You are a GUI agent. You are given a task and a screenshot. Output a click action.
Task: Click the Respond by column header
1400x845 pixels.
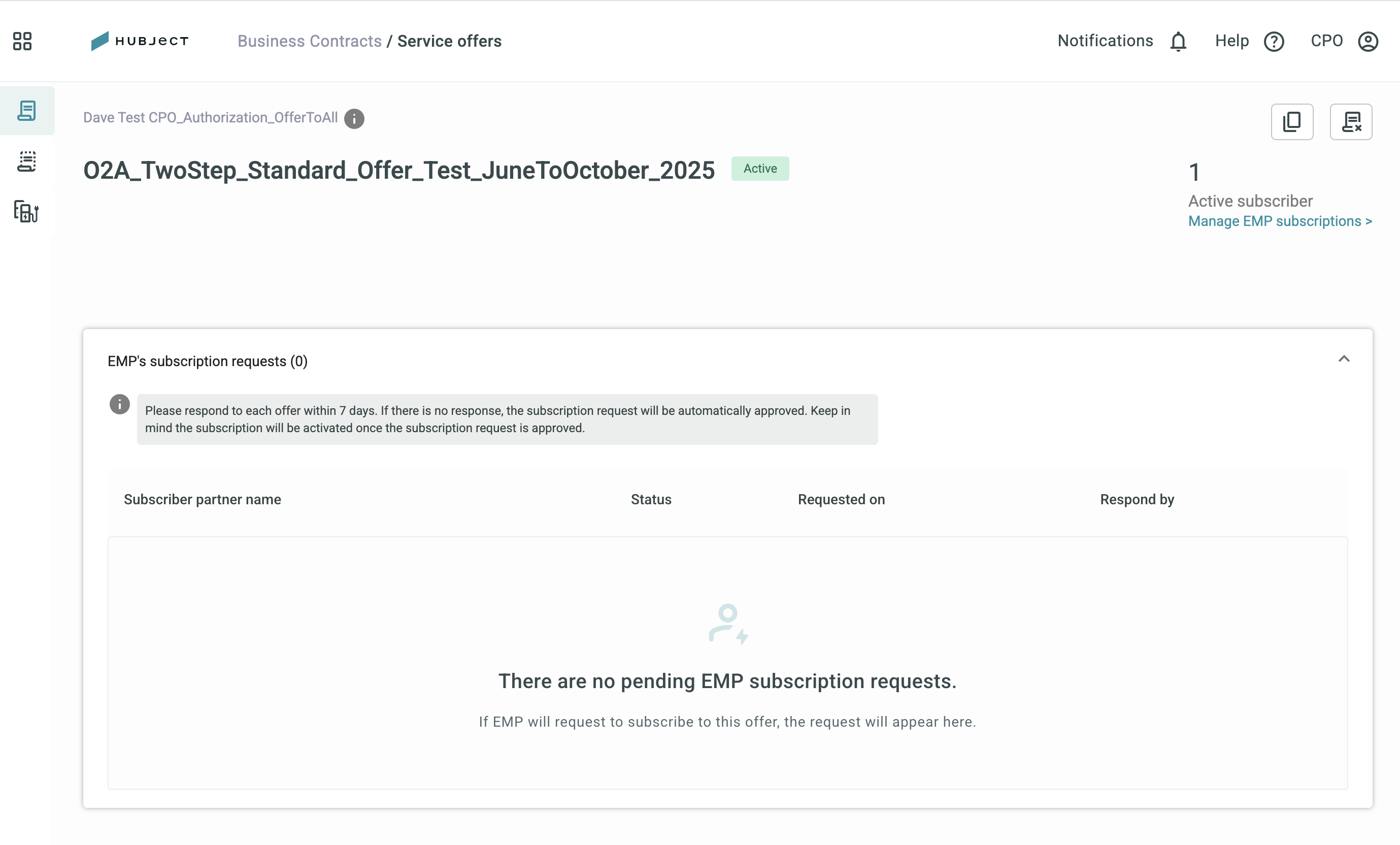pyautogui.click(x=1137, y=500)
